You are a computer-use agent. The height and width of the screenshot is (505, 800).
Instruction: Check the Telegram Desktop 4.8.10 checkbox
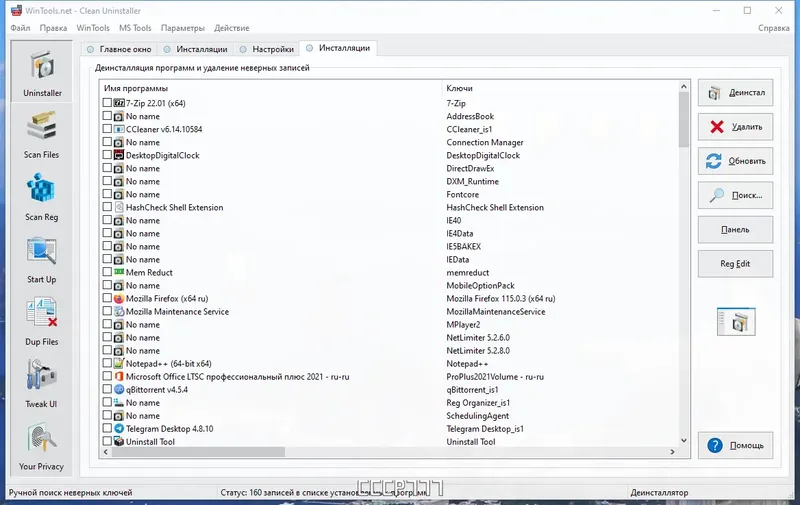click(x=107, y=428)
